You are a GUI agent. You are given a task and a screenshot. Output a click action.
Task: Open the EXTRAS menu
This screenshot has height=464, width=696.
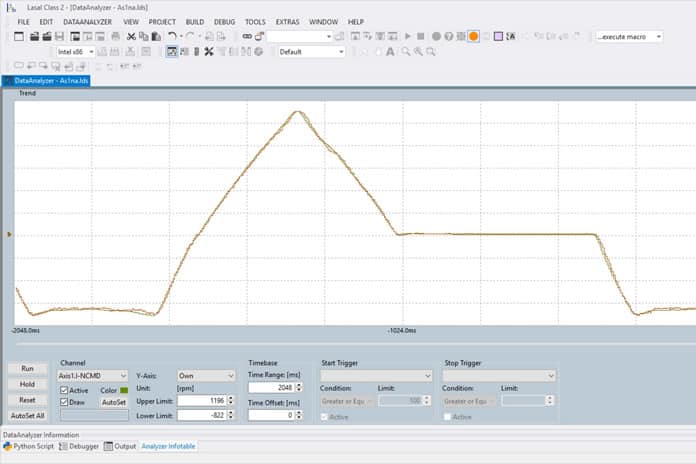288,22
